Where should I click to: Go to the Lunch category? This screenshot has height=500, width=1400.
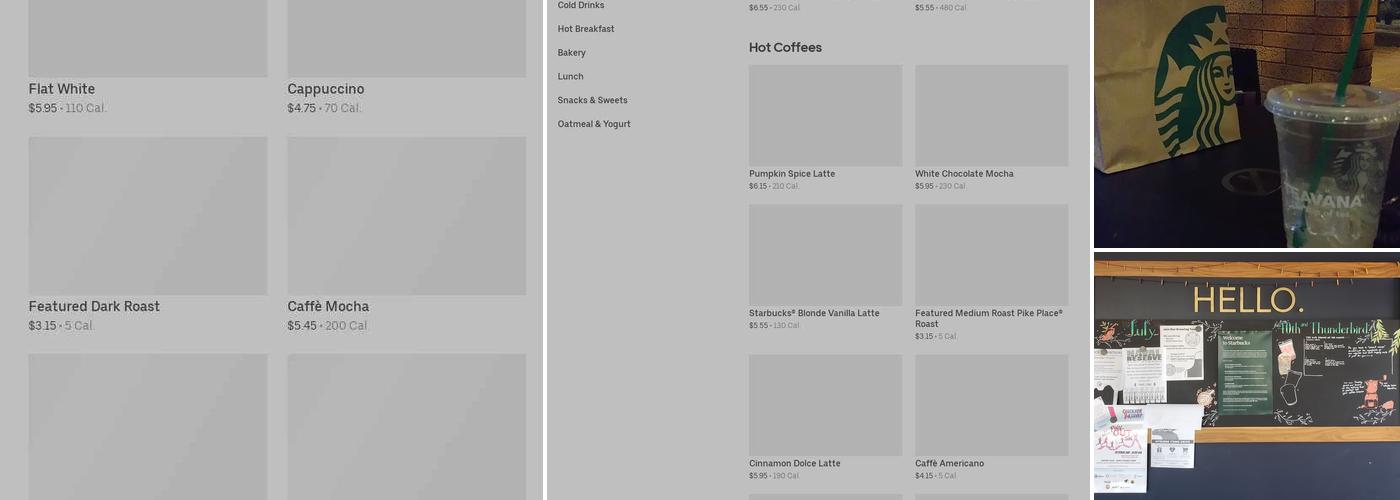(571, 77)
